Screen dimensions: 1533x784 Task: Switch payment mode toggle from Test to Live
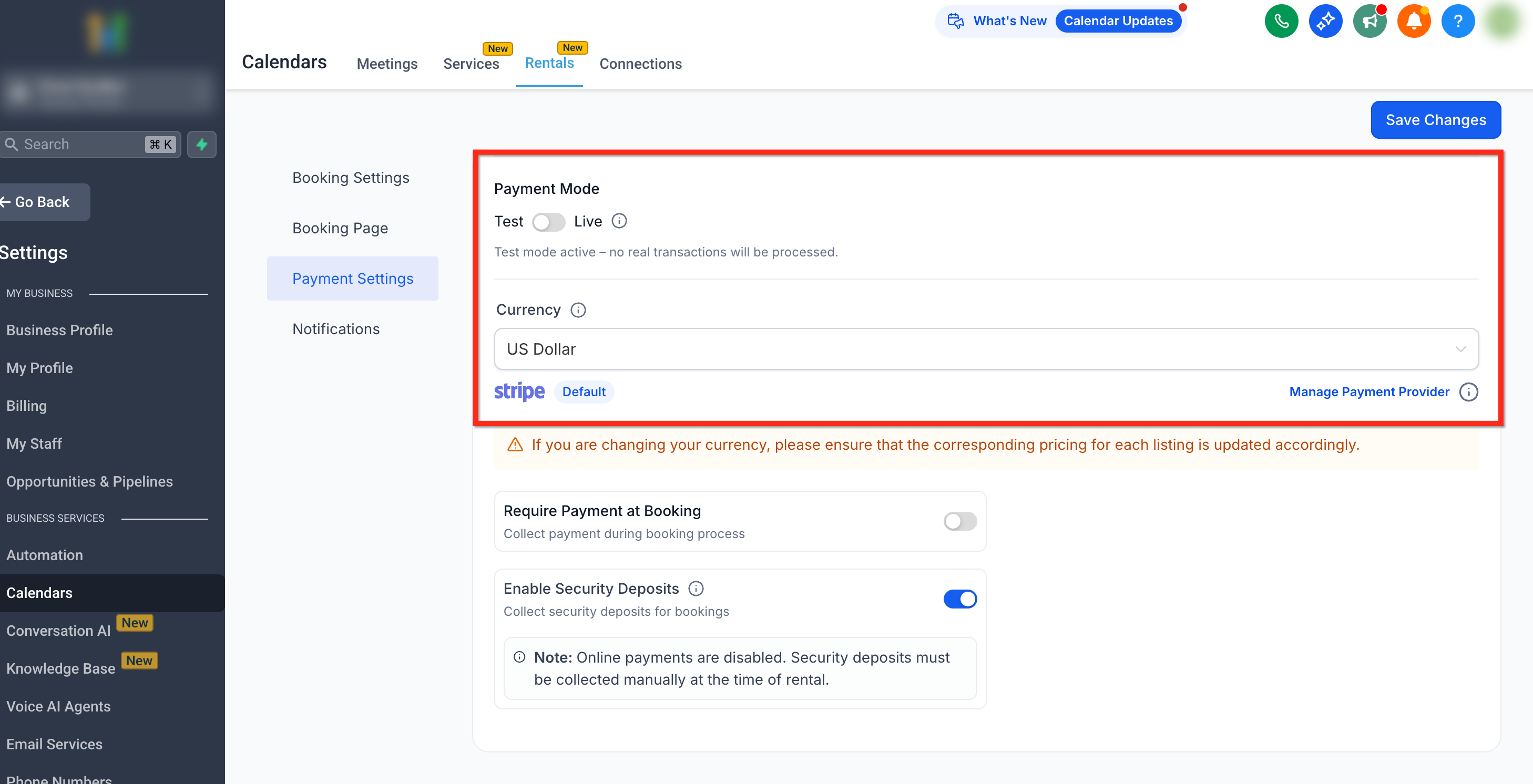[548, 222]
